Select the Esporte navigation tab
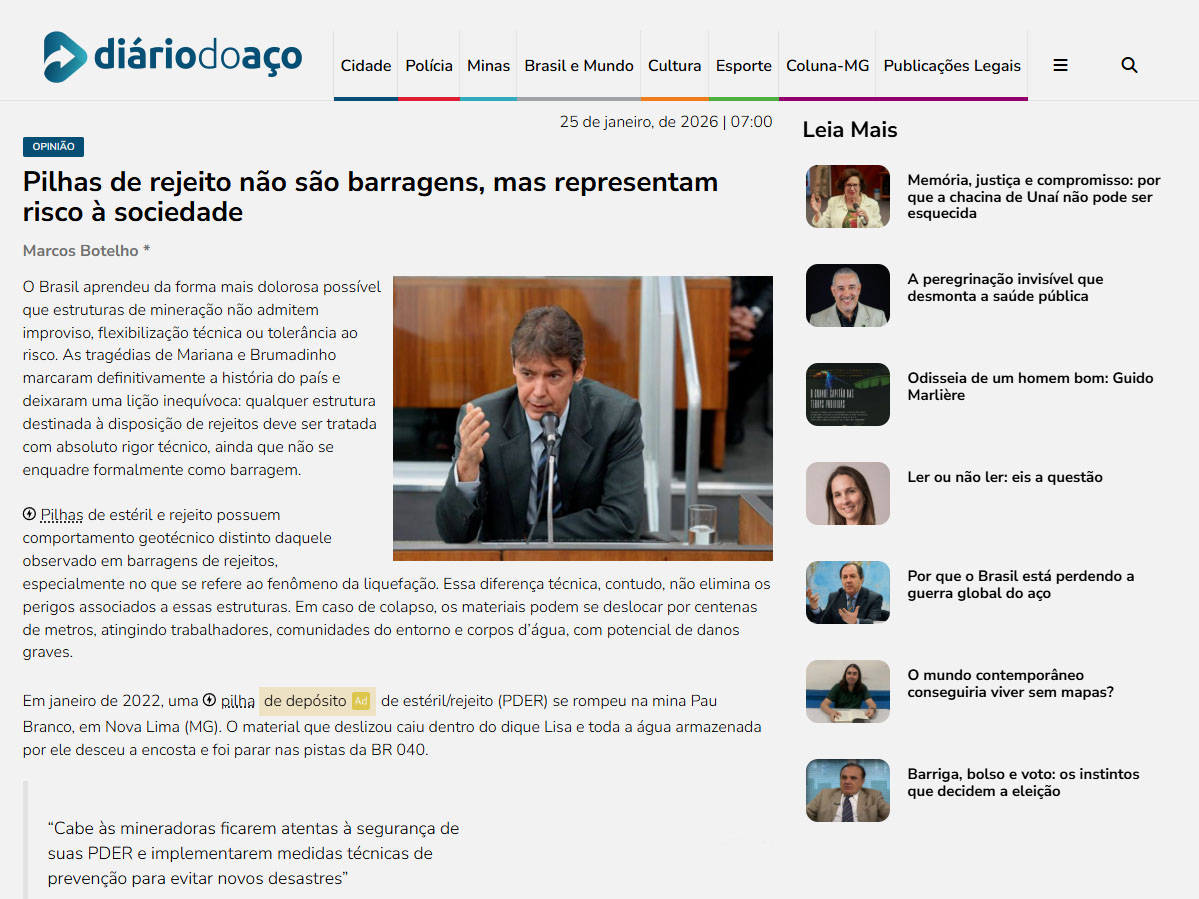This screenshot has height=899, width=1199. 743,66
